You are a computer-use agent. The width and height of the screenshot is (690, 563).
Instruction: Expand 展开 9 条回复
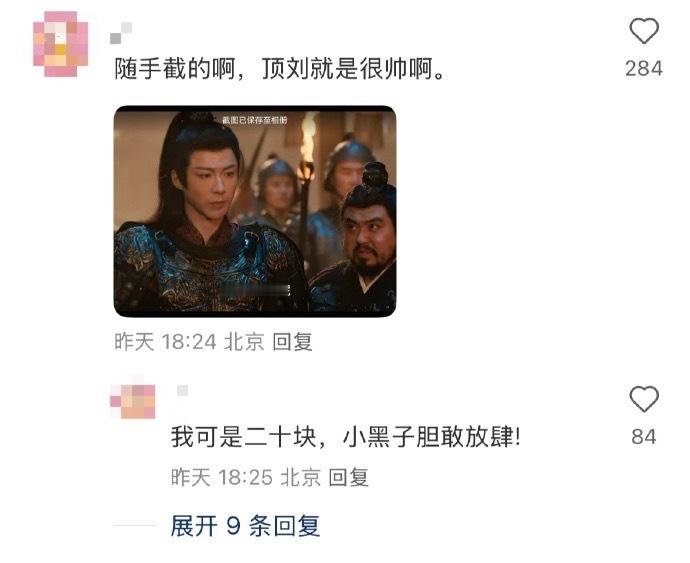tap(245, 526)
